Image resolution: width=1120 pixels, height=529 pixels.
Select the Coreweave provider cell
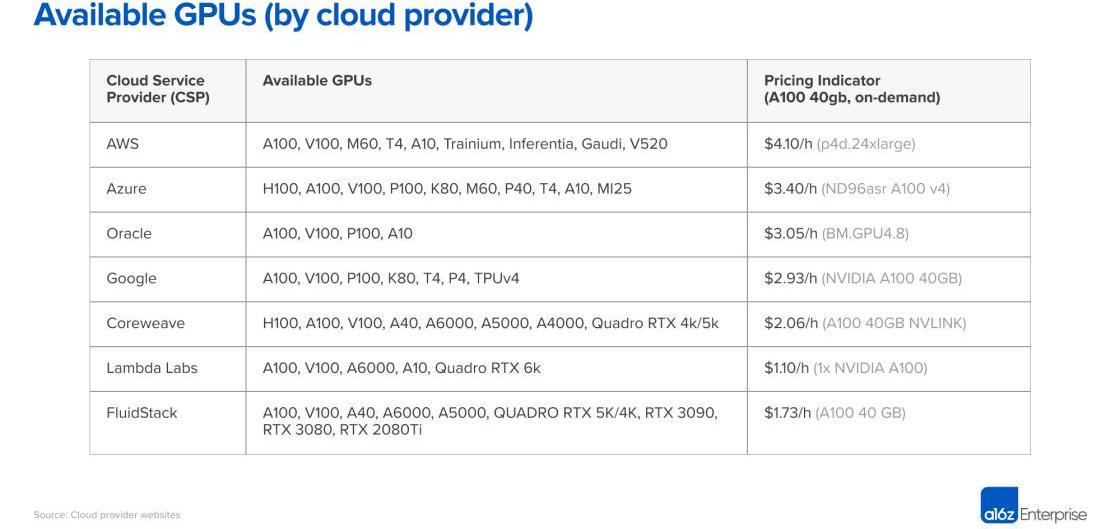(x=145, y=323)
